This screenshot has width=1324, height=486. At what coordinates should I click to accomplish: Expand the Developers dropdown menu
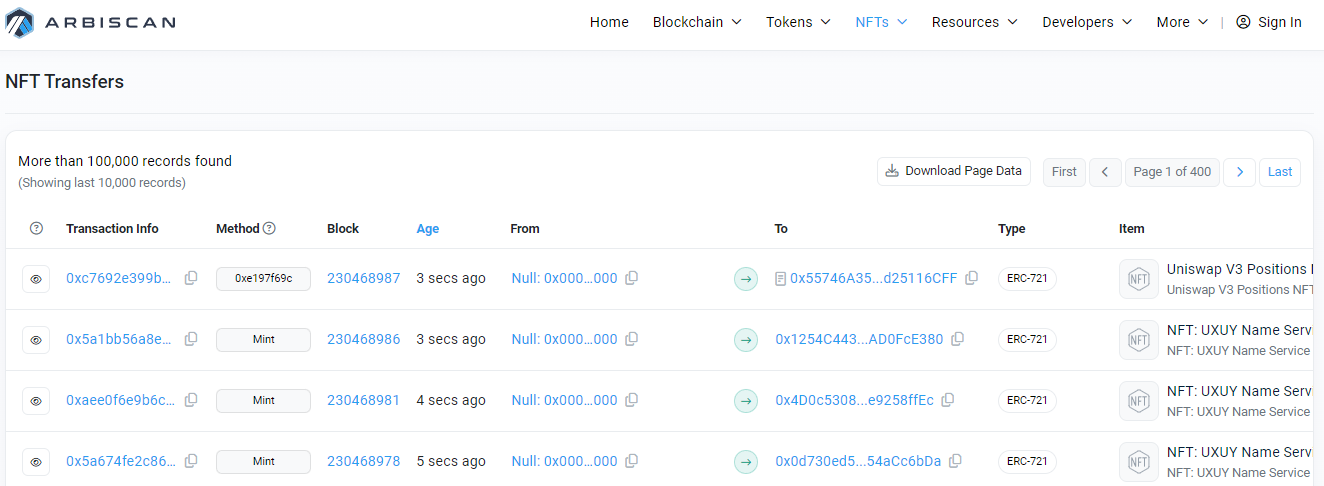[x=1087, y=22]
